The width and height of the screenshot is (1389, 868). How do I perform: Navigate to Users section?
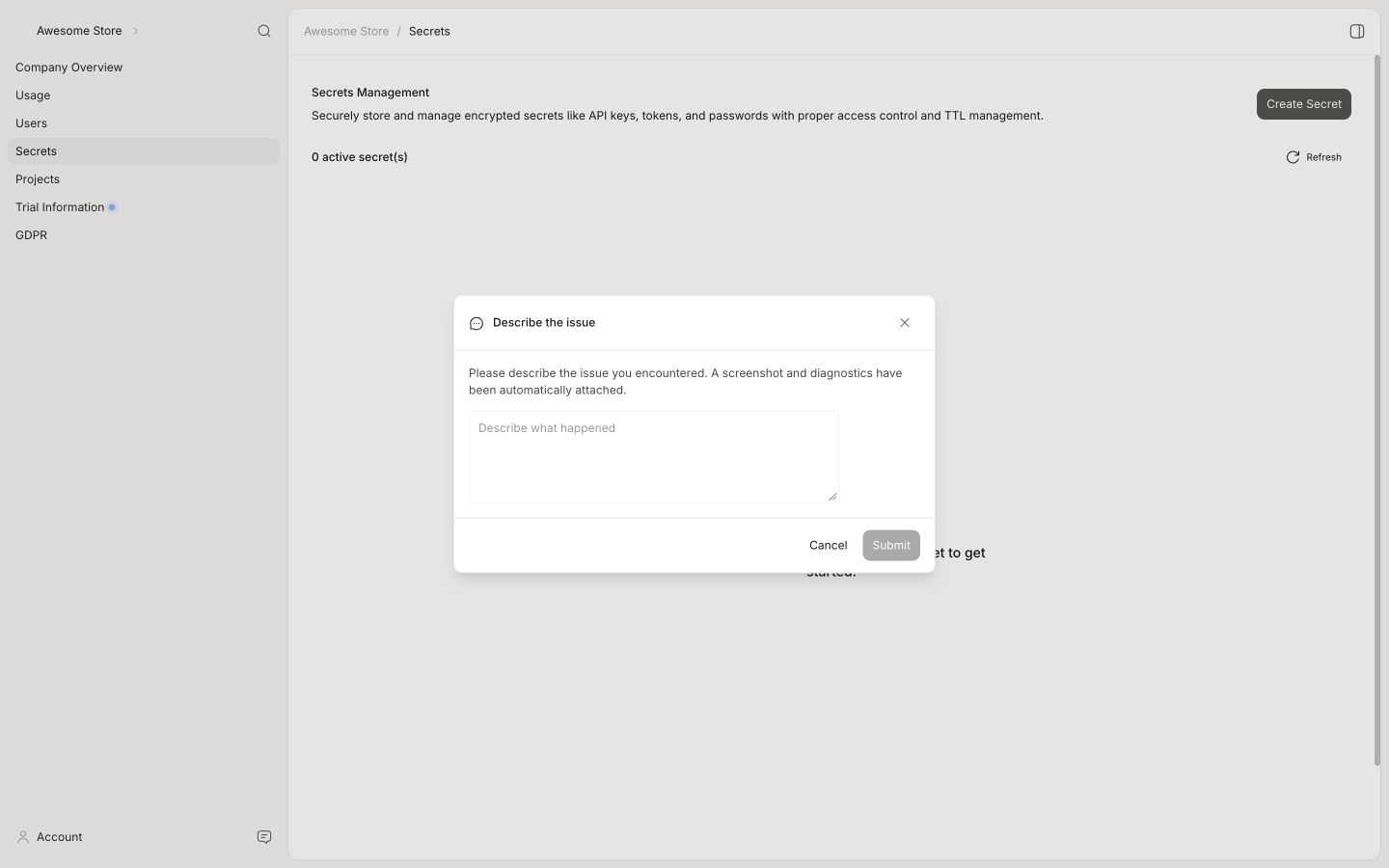144,123
